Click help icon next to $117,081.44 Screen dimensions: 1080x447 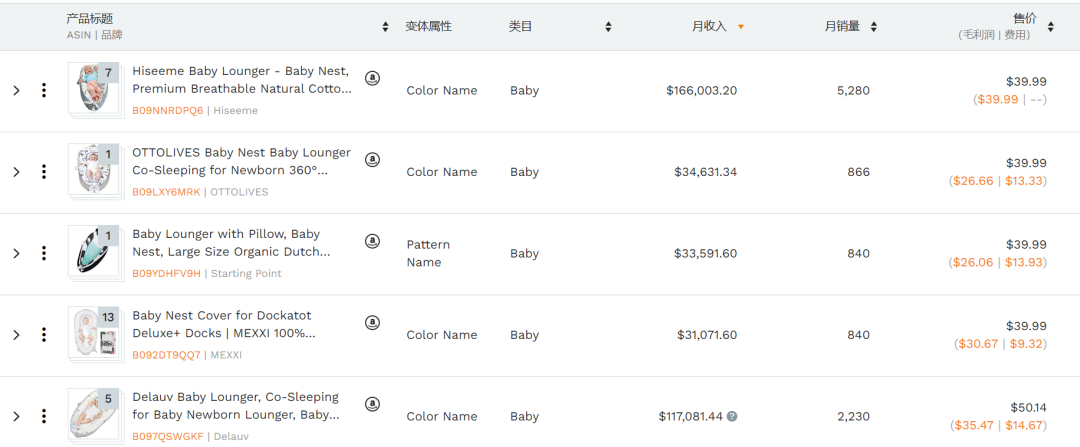732,416
